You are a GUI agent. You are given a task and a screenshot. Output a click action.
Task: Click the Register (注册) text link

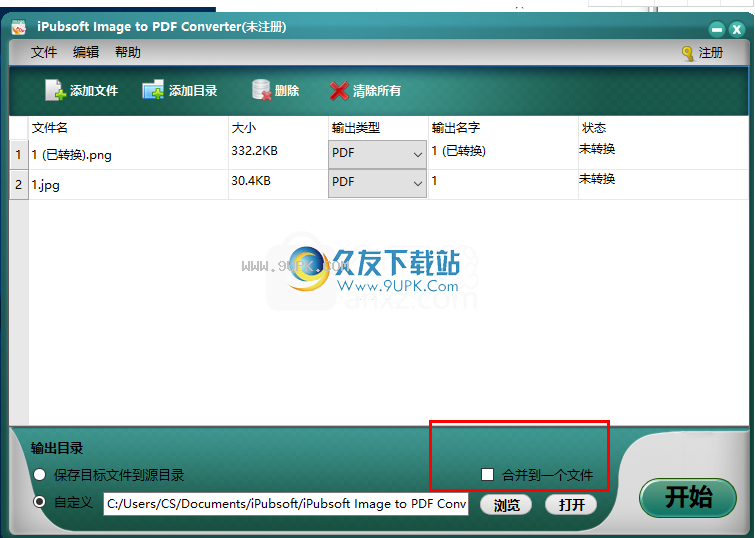point(711,52)
